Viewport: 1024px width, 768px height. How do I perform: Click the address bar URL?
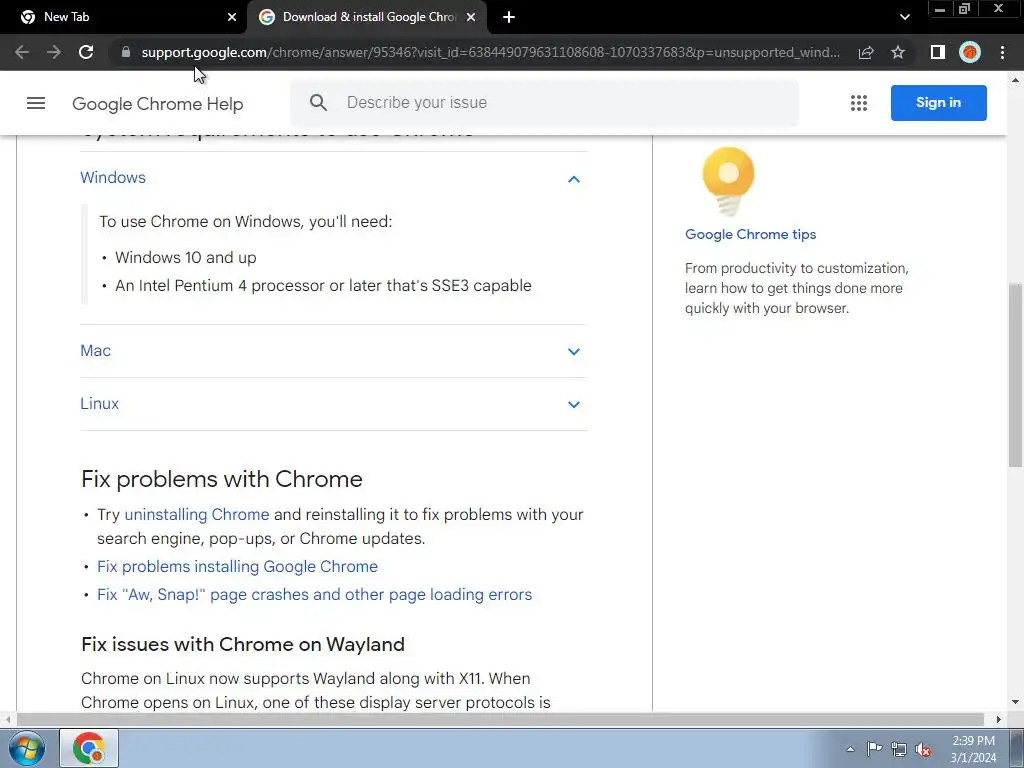tap(490, 52)
